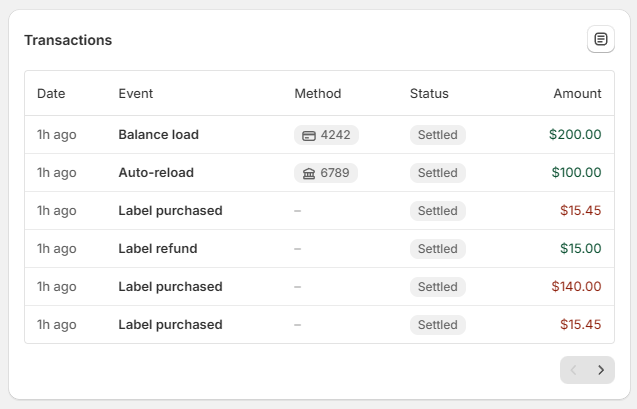Image resolution: width=637 pixels, height=409 pixels.
Task: Select the Status column header
Action: tap(429, 94)
